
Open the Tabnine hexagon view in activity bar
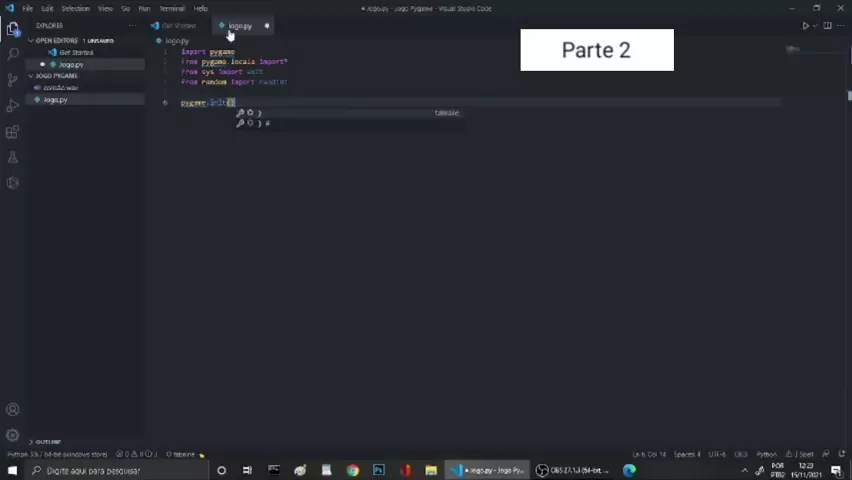[x=12, y=183]
